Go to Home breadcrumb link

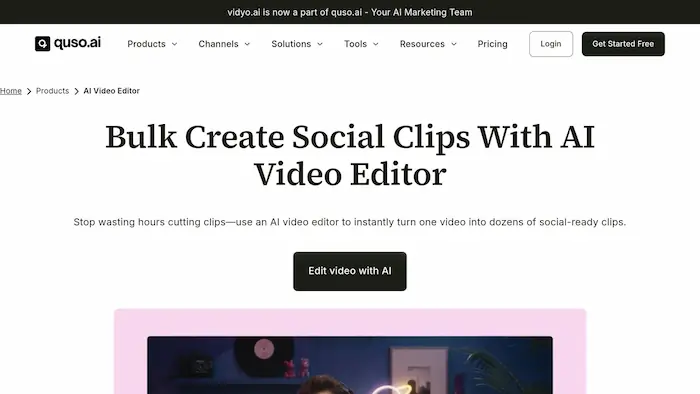(11, 91)
